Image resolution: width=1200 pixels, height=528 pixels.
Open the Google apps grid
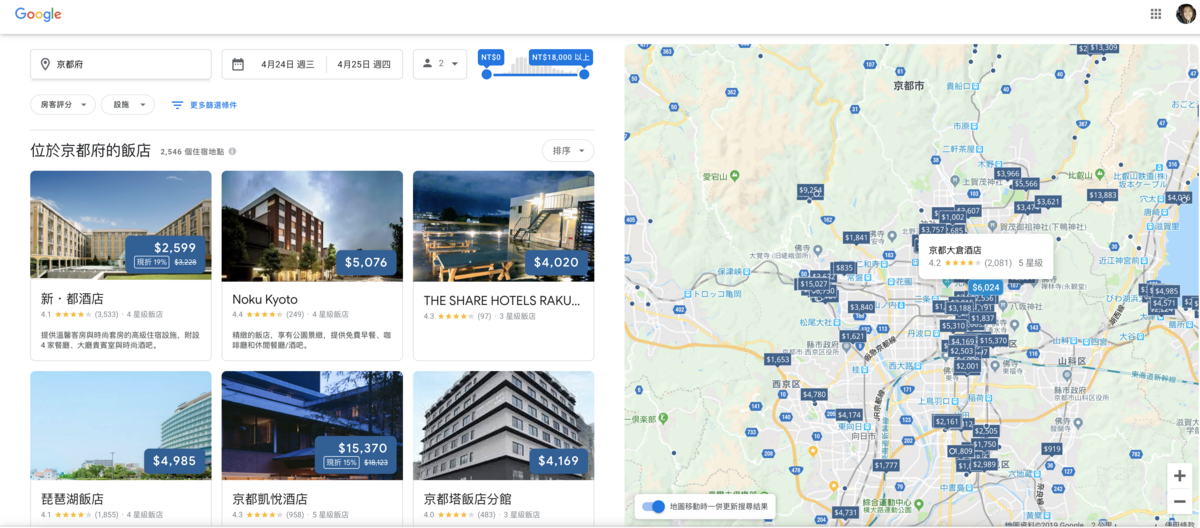pos(1156,14)
